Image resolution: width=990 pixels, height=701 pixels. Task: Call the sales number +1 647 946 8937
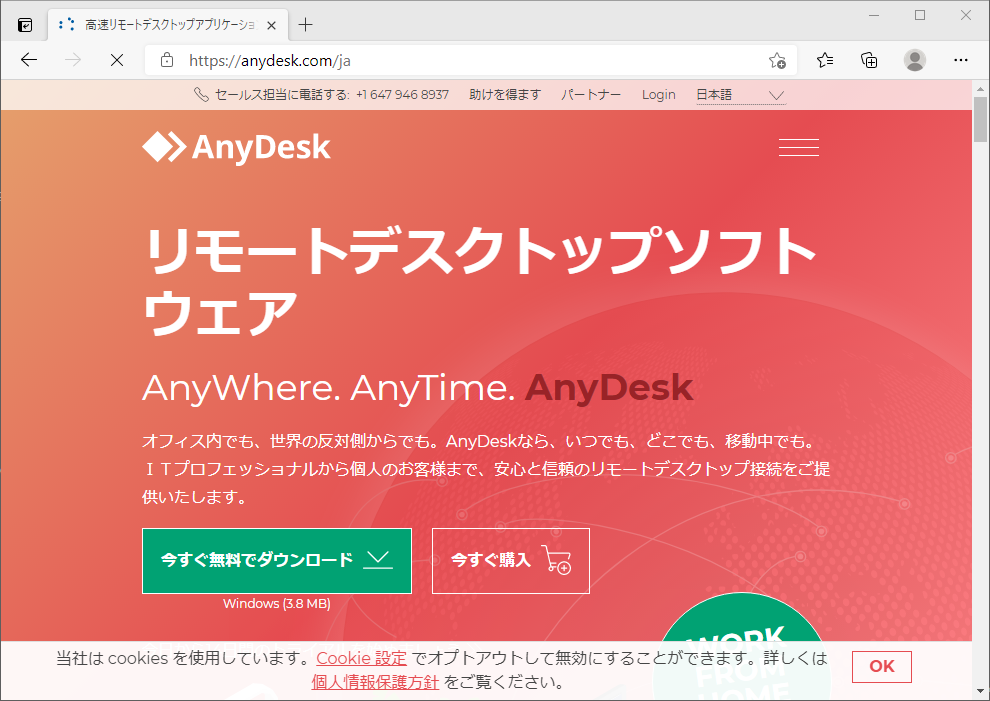[x=402, y=95]
